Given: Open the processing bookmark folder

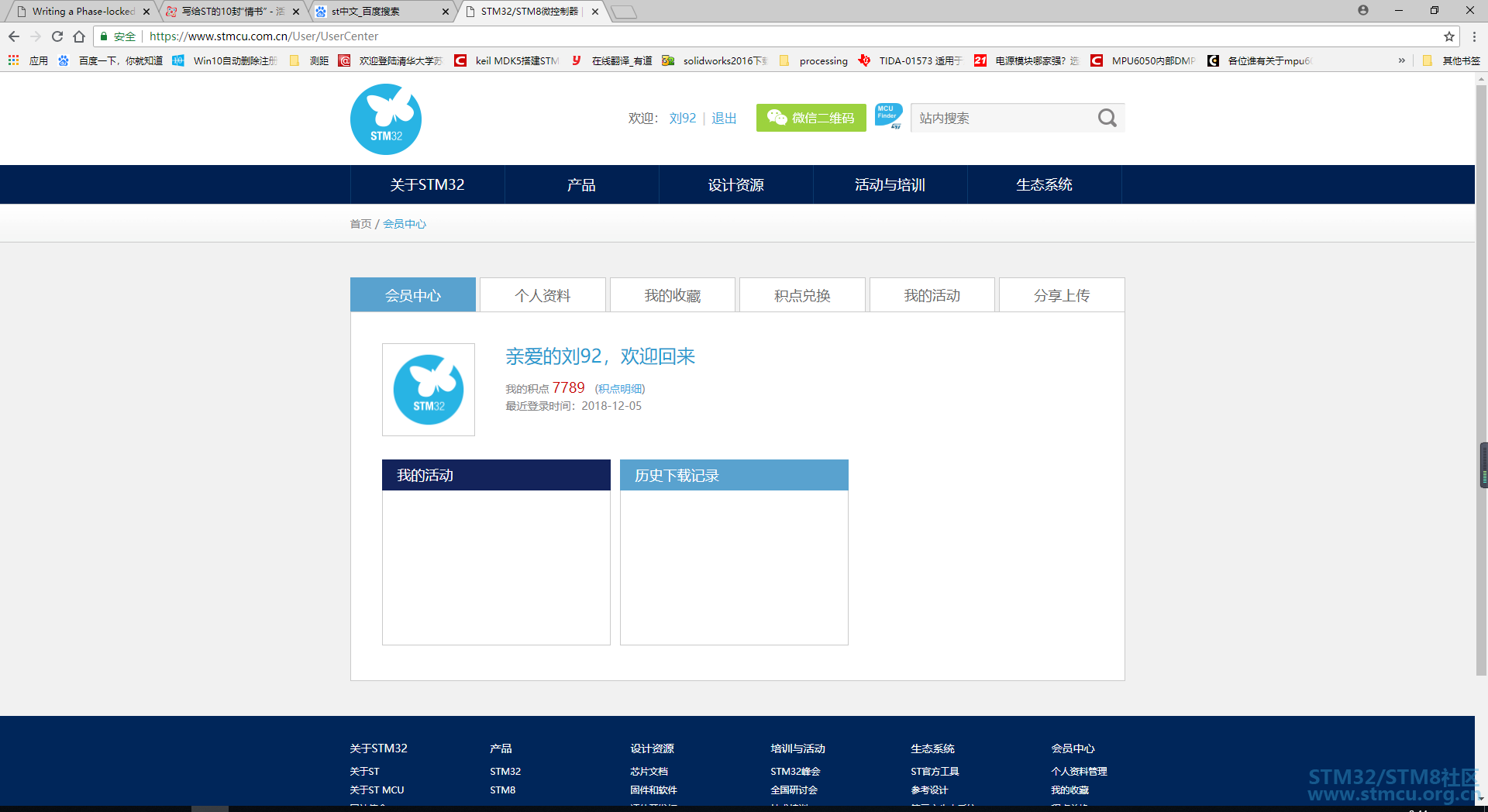Looking at the screenshot, I should click(814, 60).
